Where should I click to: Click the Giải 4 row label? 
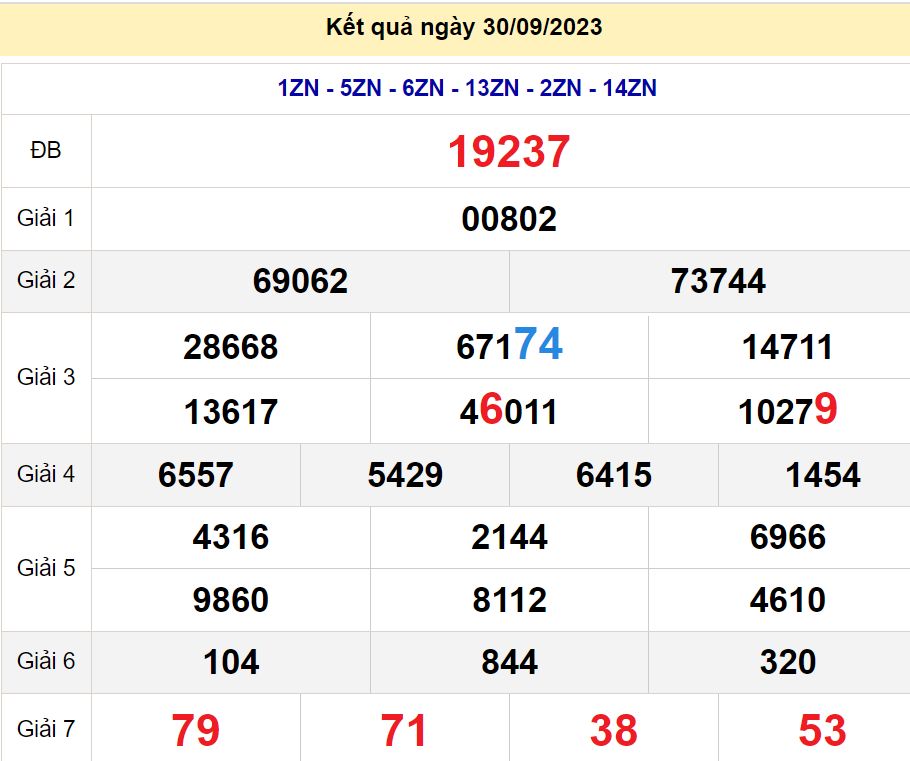pyautogui.click(x=46, y=474)
